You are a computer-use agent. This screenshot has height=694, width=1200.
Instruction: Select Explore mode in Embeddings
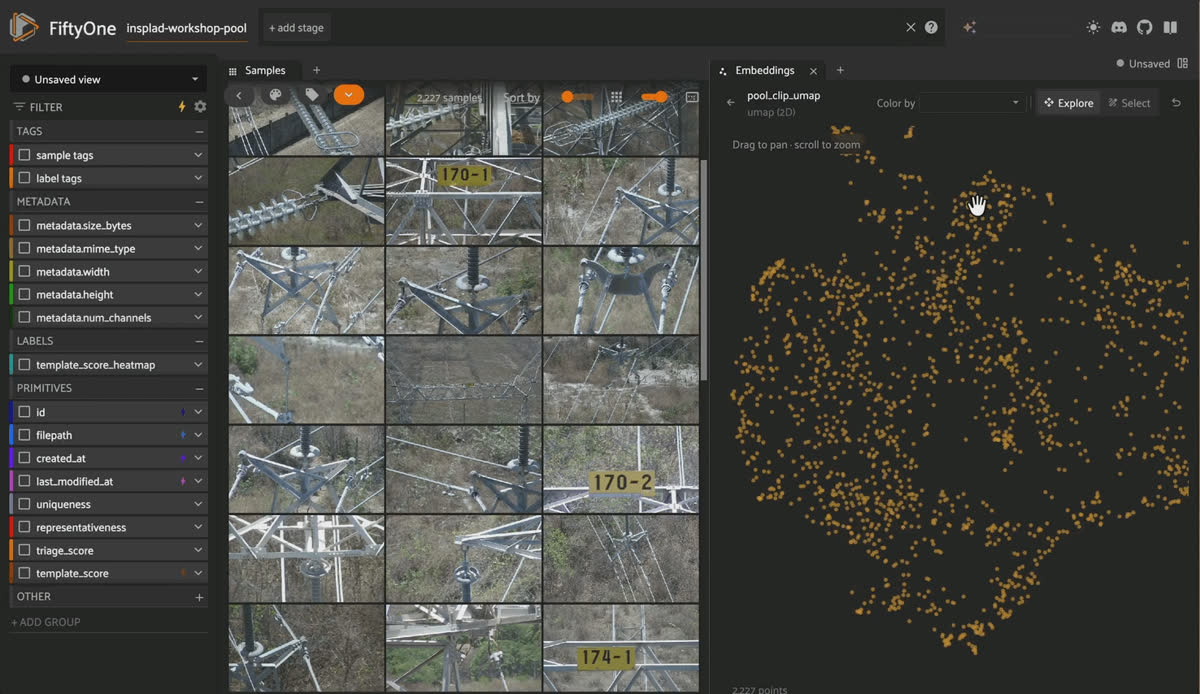pos(1068,103)
